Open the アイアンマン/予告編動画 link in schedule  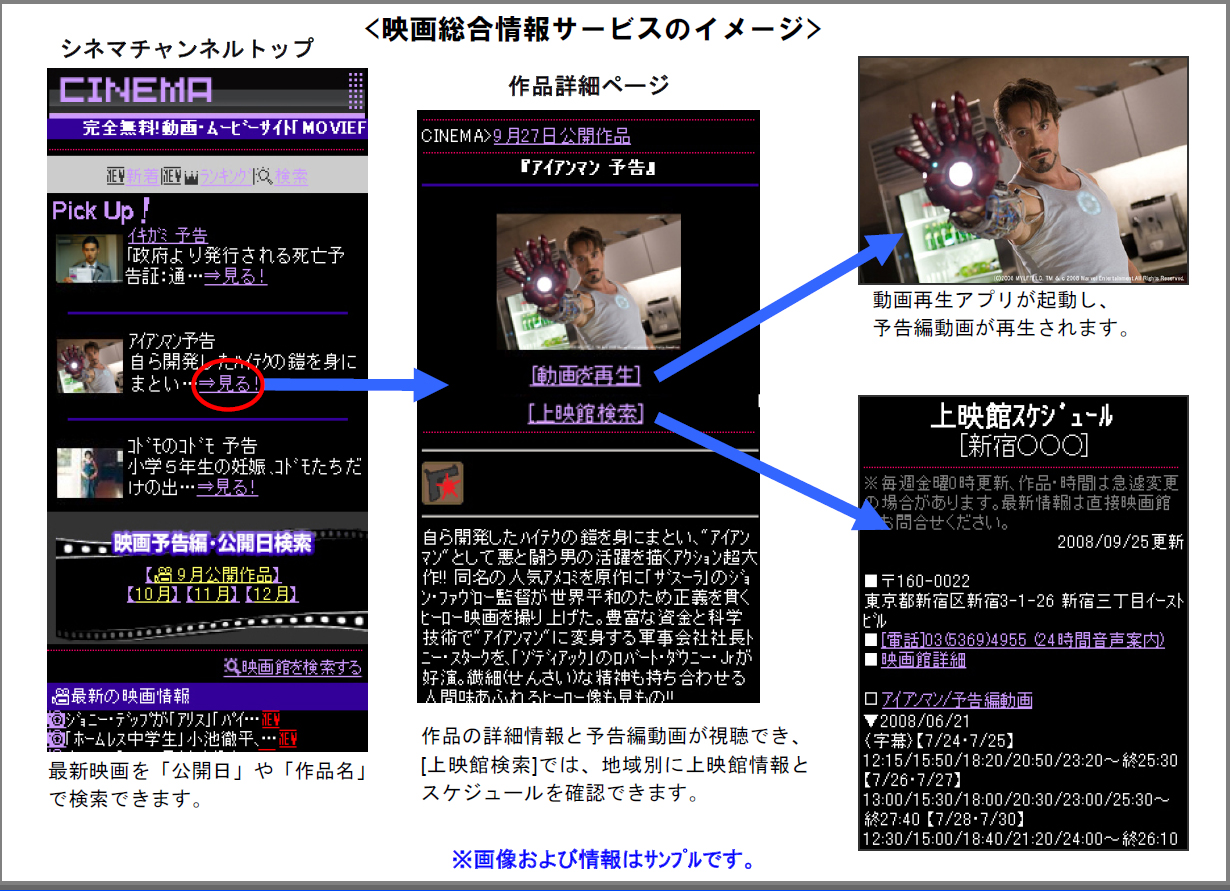956,700
